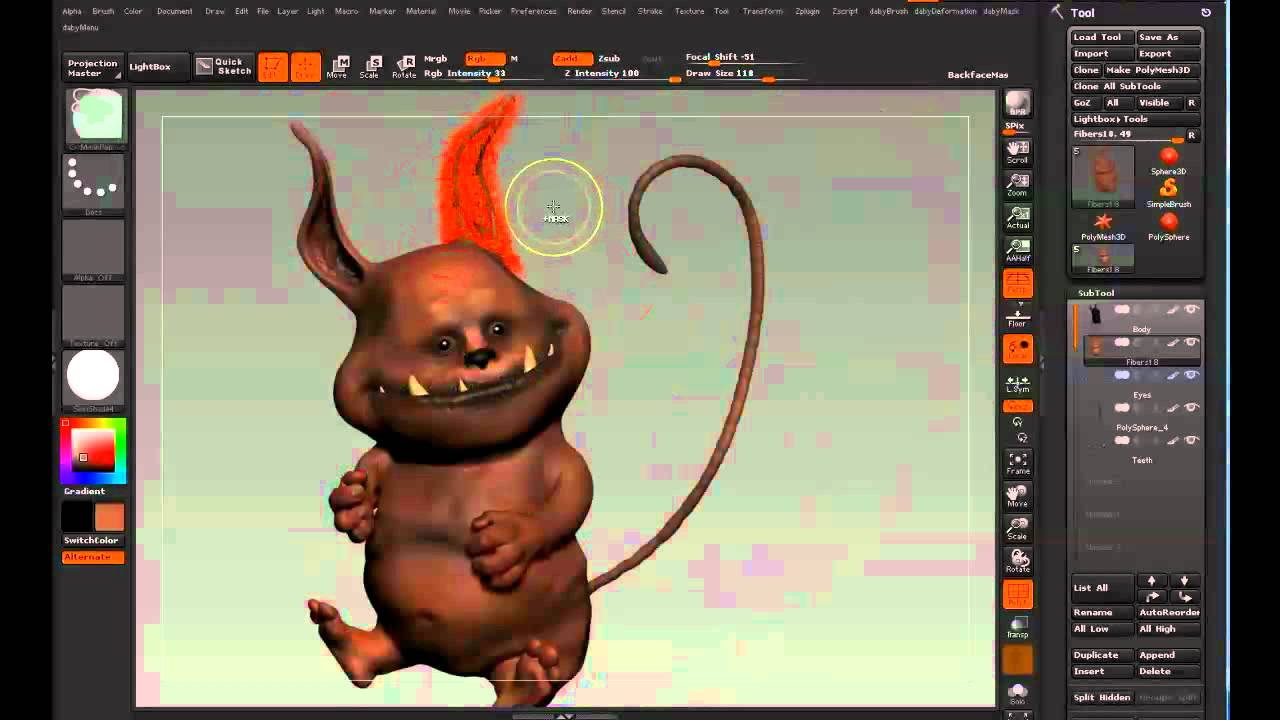Enable Mrgb paint mode
This screenshot has width=1280, height=720.
(435, 59)
